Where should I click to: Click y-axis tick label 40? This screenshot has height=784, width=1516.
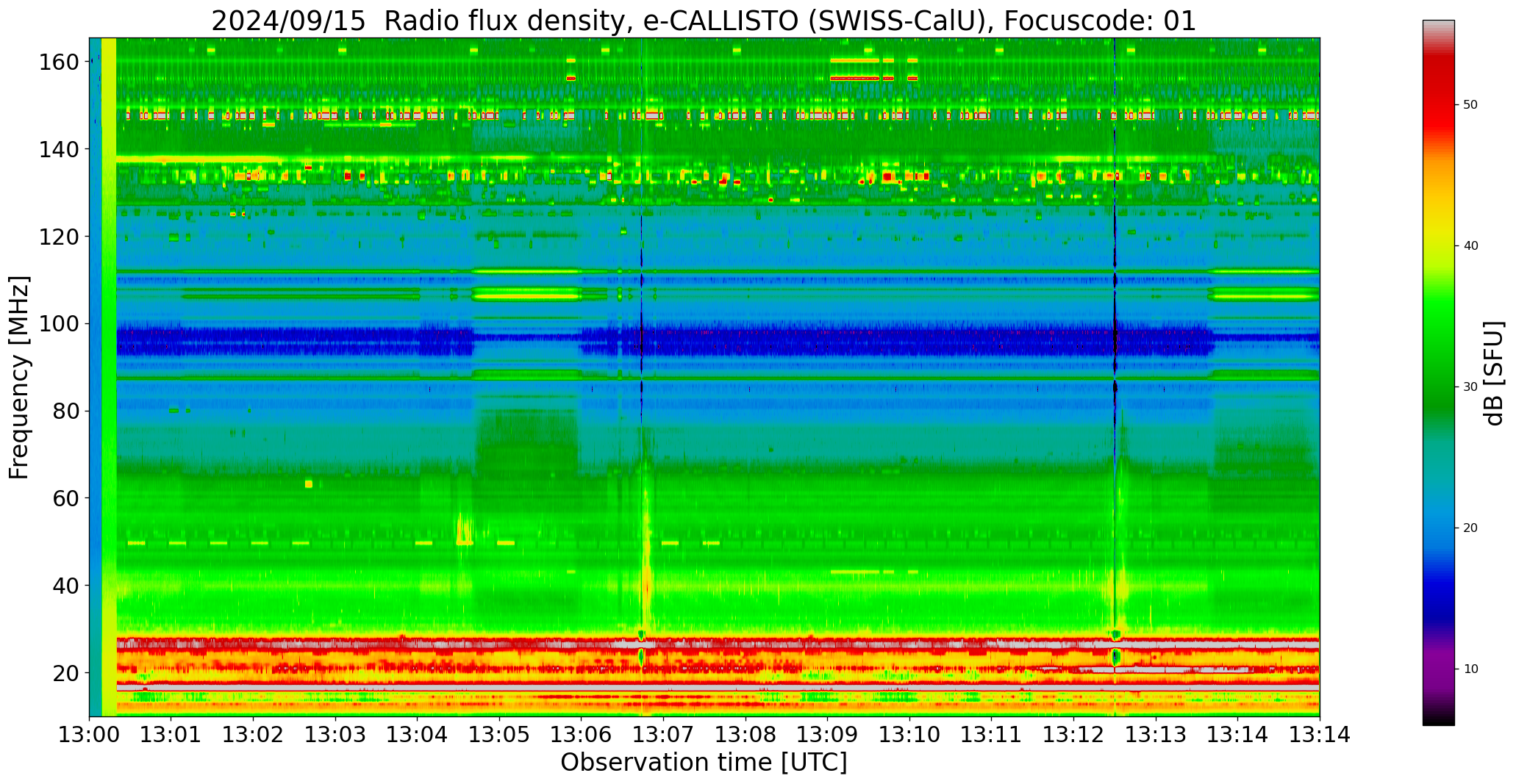click(x=66, y=586)
